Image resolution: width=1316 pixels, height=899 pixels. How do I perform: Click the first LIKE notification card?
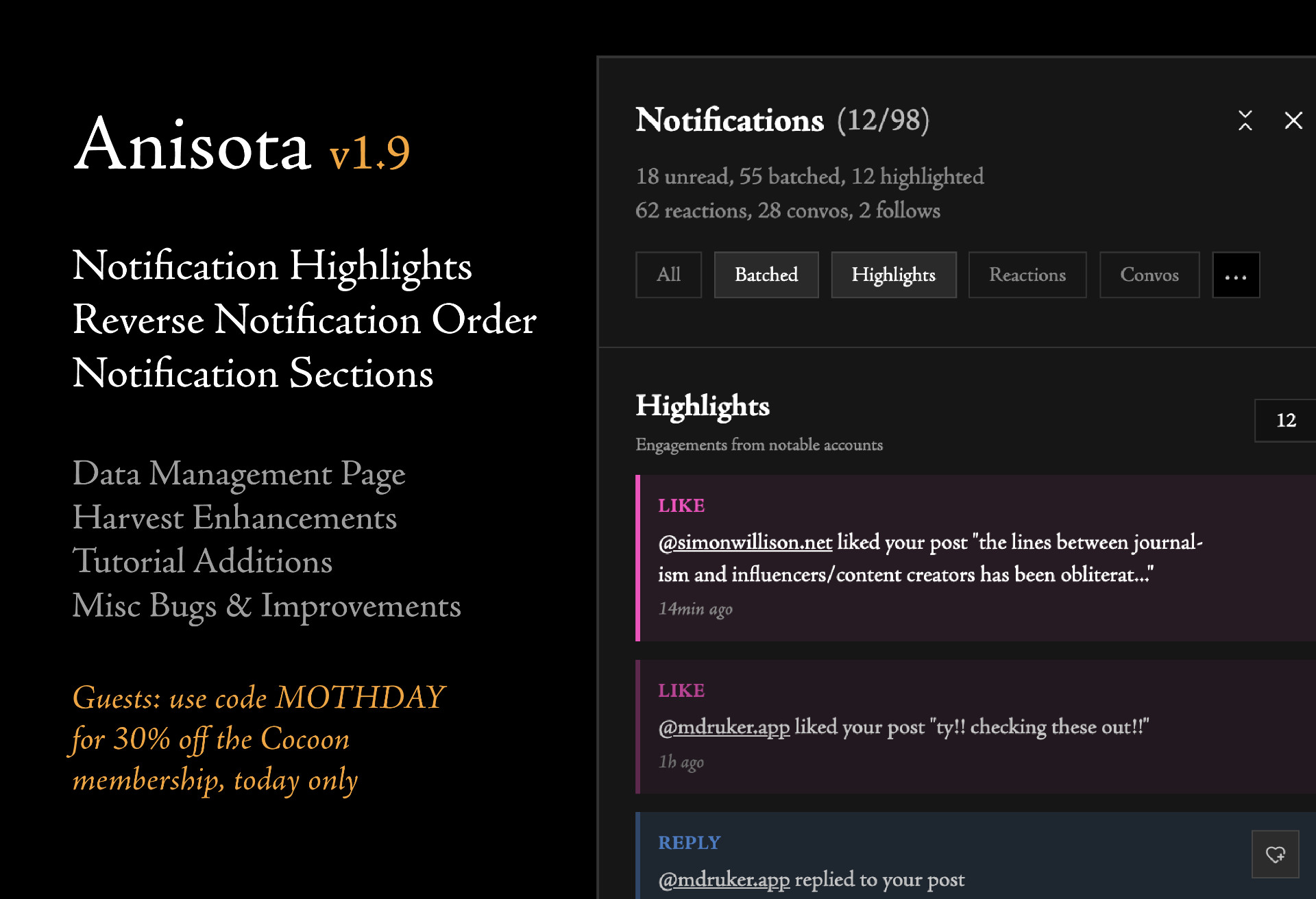point(1028,610)
